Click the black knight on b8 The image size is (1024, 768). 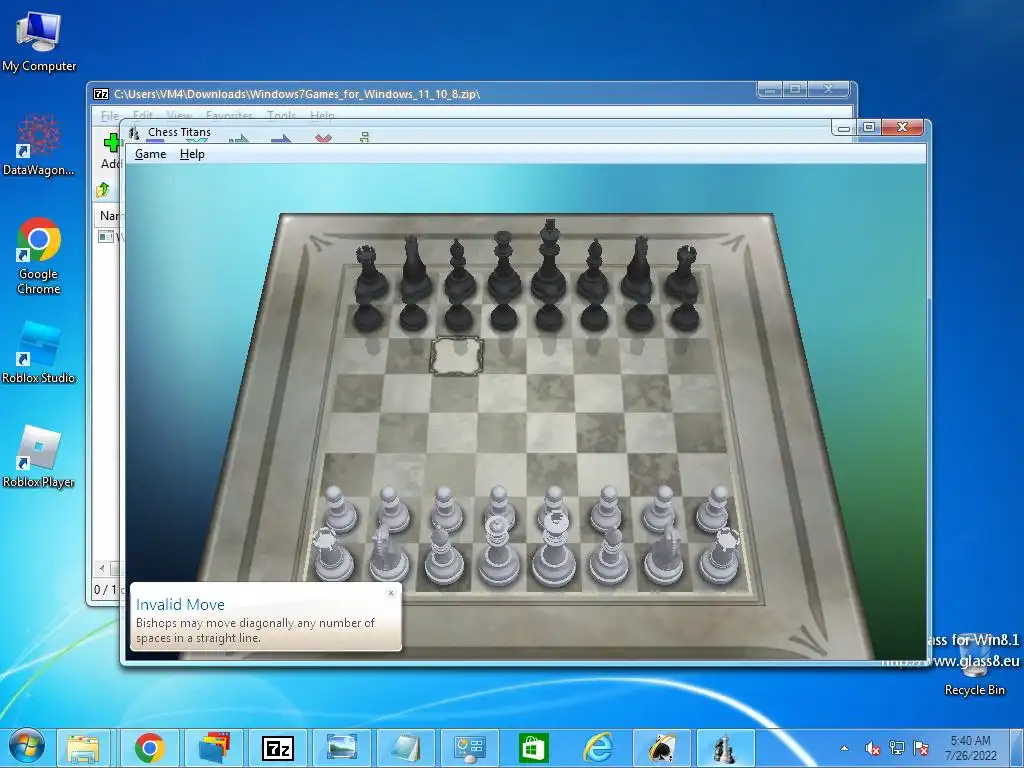[415, 268]
